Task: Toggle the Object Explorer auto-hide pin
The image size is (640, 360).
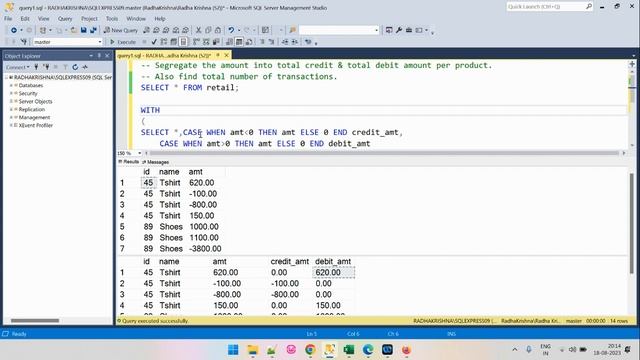Action: (x=99, y=56)
